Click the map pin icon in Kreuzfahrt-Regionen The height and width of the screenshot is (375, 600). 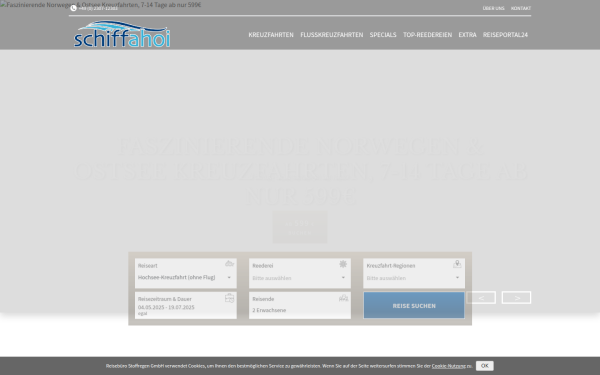click(457, 264)
